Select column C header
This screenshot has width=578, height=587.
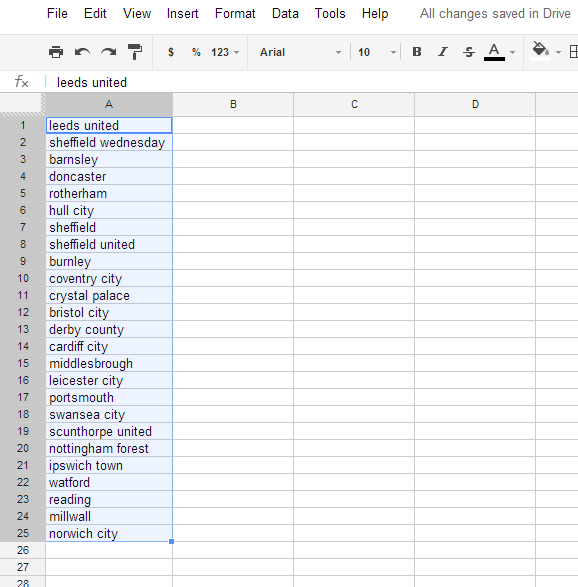coord(354,104)
